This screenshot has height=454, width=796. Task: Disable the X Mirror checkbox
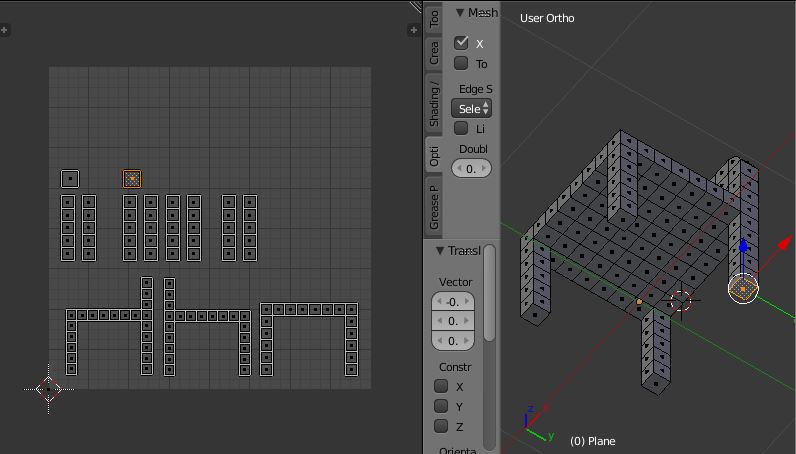coord(461,43)
